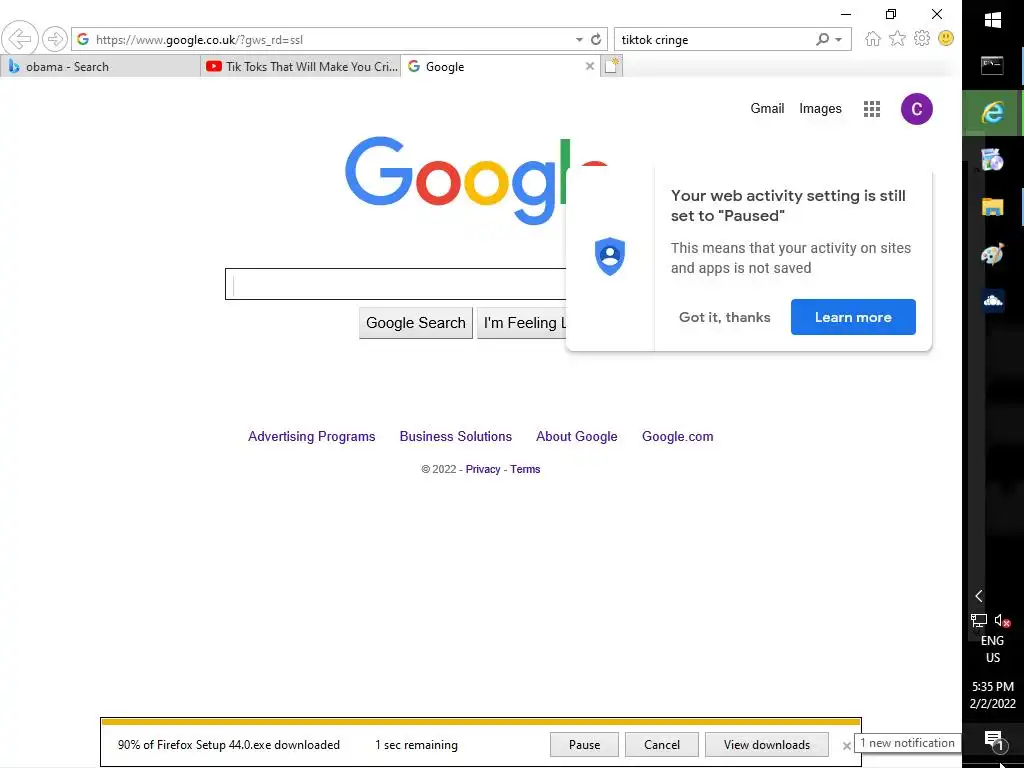Go back using the browser back arrow

pos(20,39)
